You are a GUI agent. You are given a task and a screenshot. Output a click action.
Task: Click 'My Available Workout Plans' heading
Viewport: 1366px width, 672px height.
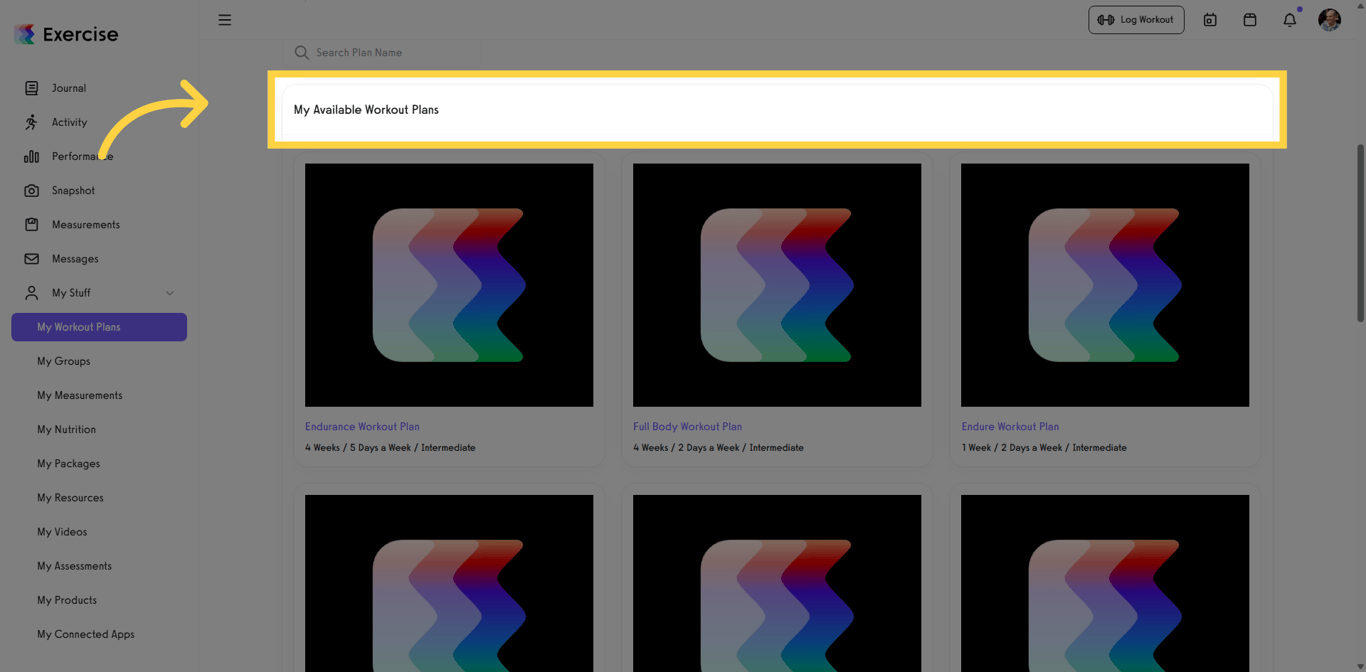pos(366,110)
